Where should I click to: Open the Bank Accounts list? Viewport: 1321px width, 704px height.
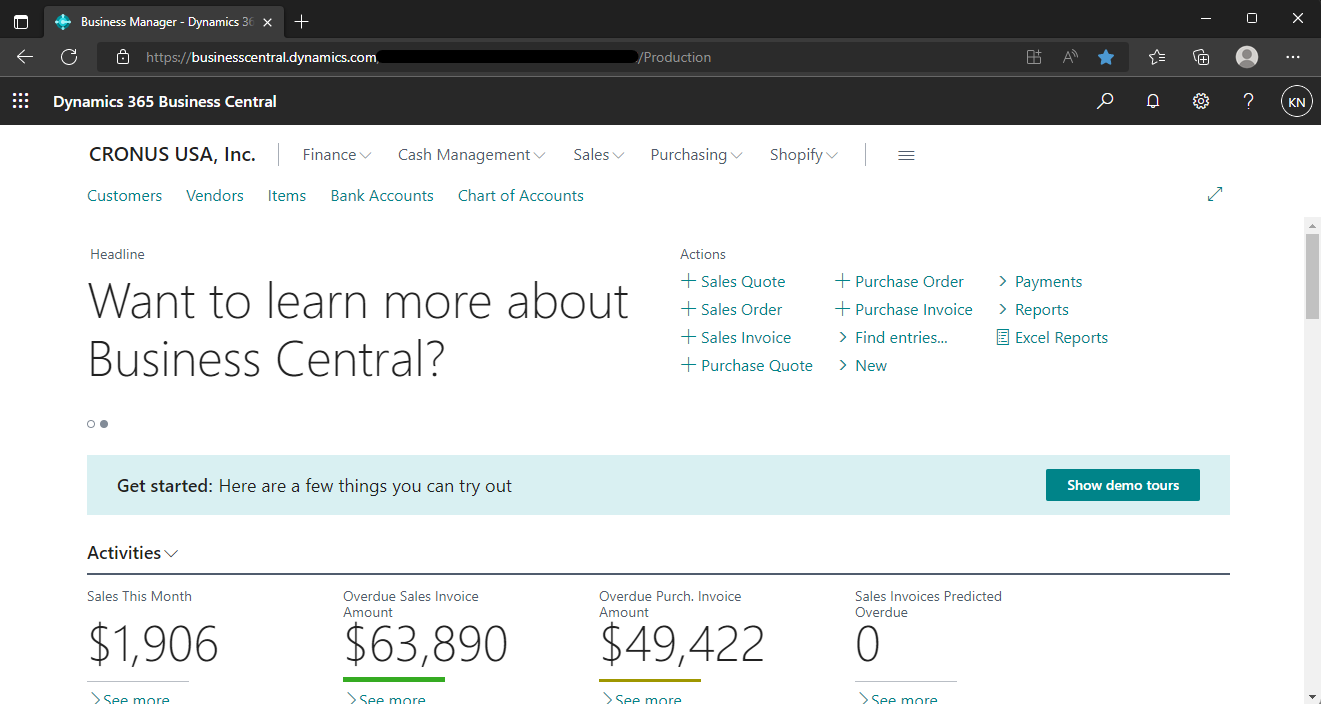(382, 196)
